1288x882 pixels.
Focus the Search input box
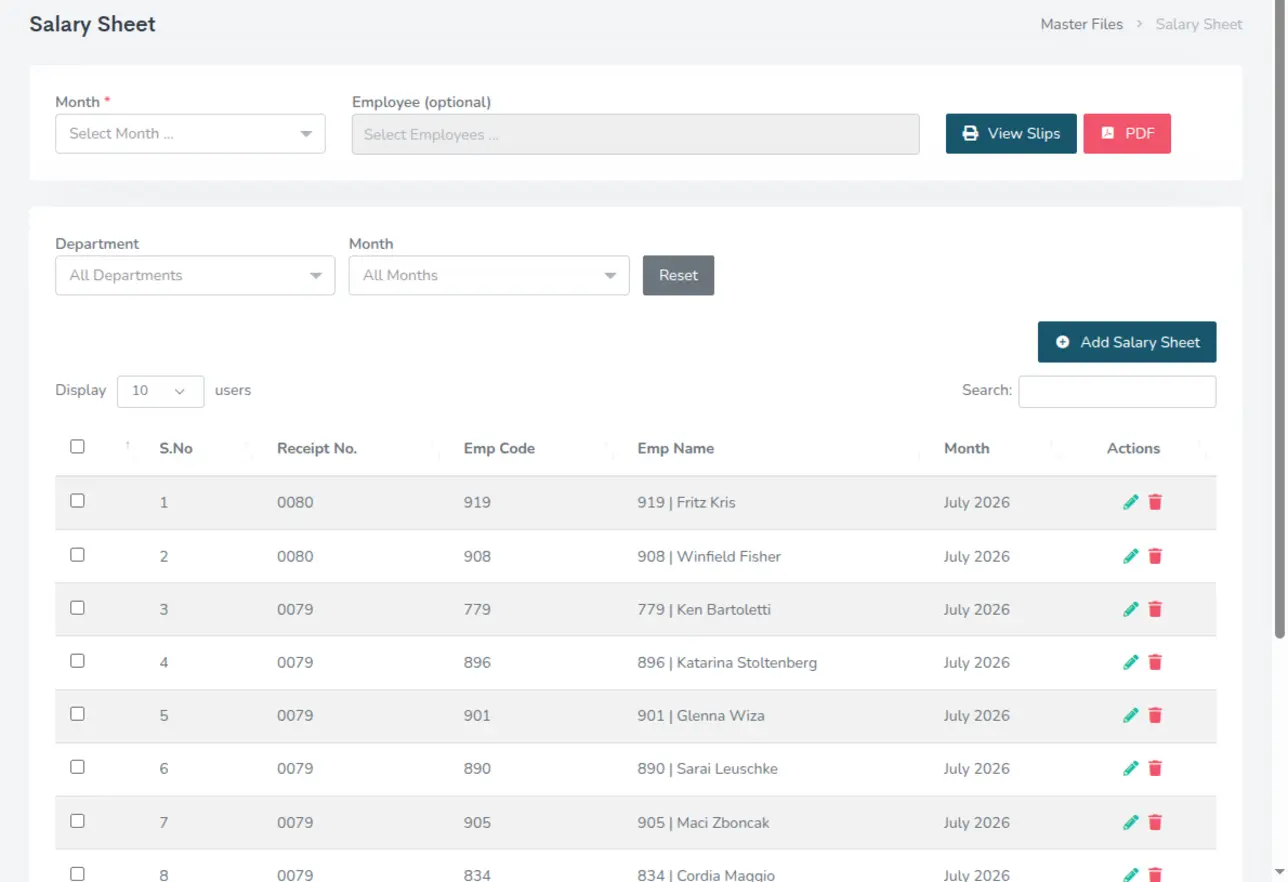1117,391
